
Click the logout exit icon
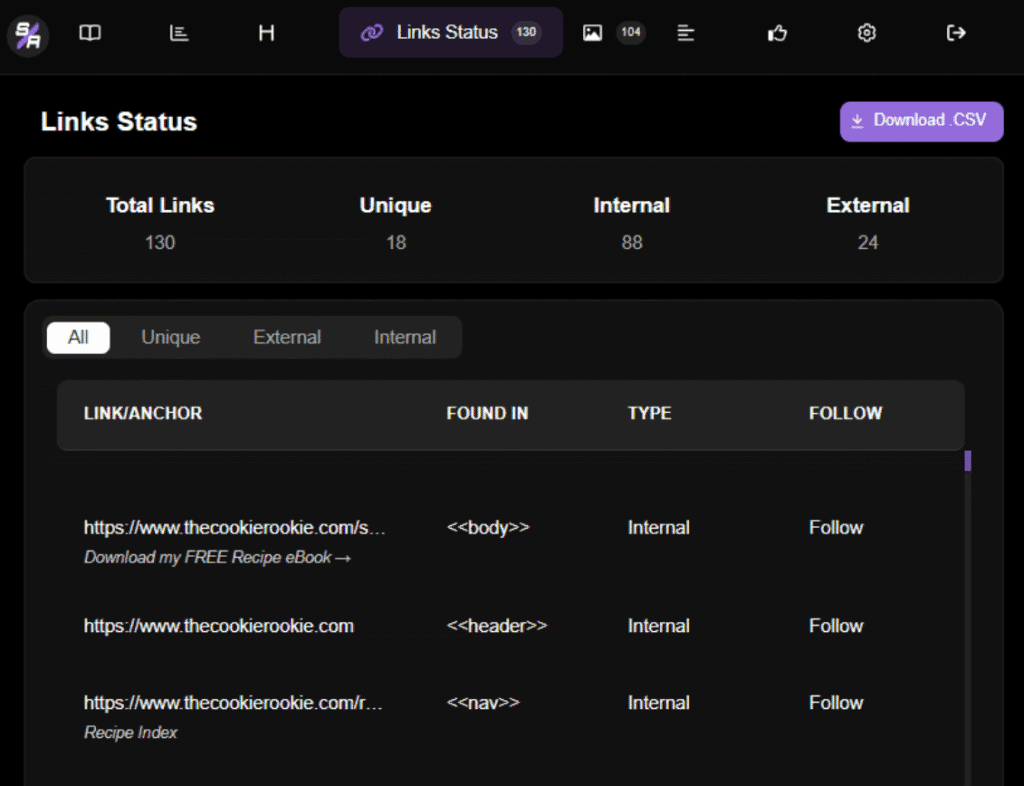956,33
